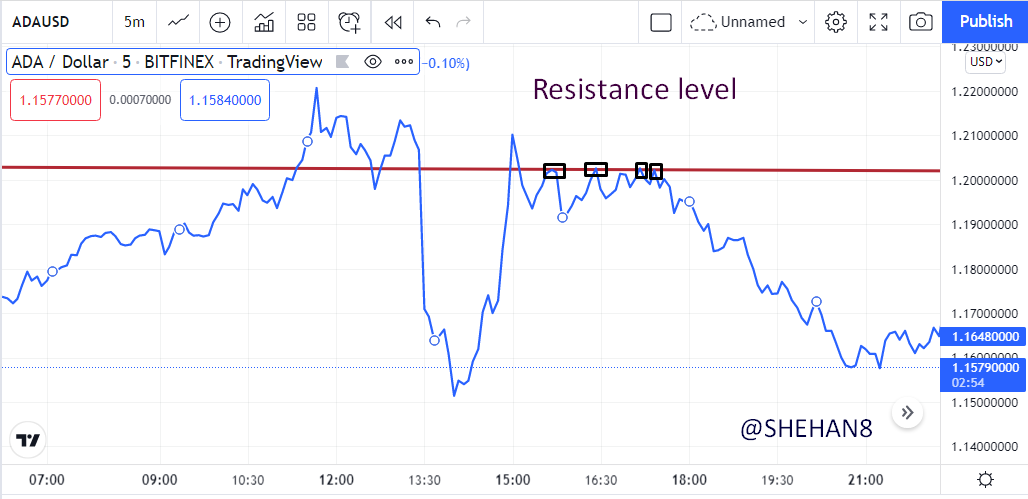Open the indicator templates grid icon
This screenshot has width=1028, height=499.
306,22
